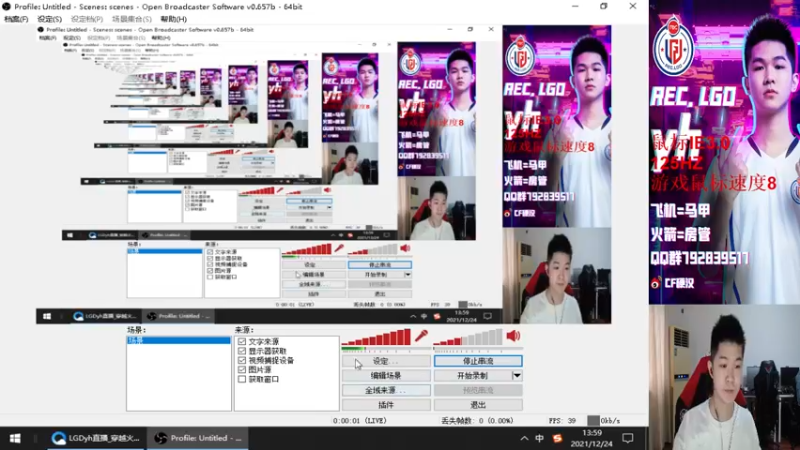800x450 pixels.
Task: Click empty area of the 来源 sources list box
Action: 286,398
